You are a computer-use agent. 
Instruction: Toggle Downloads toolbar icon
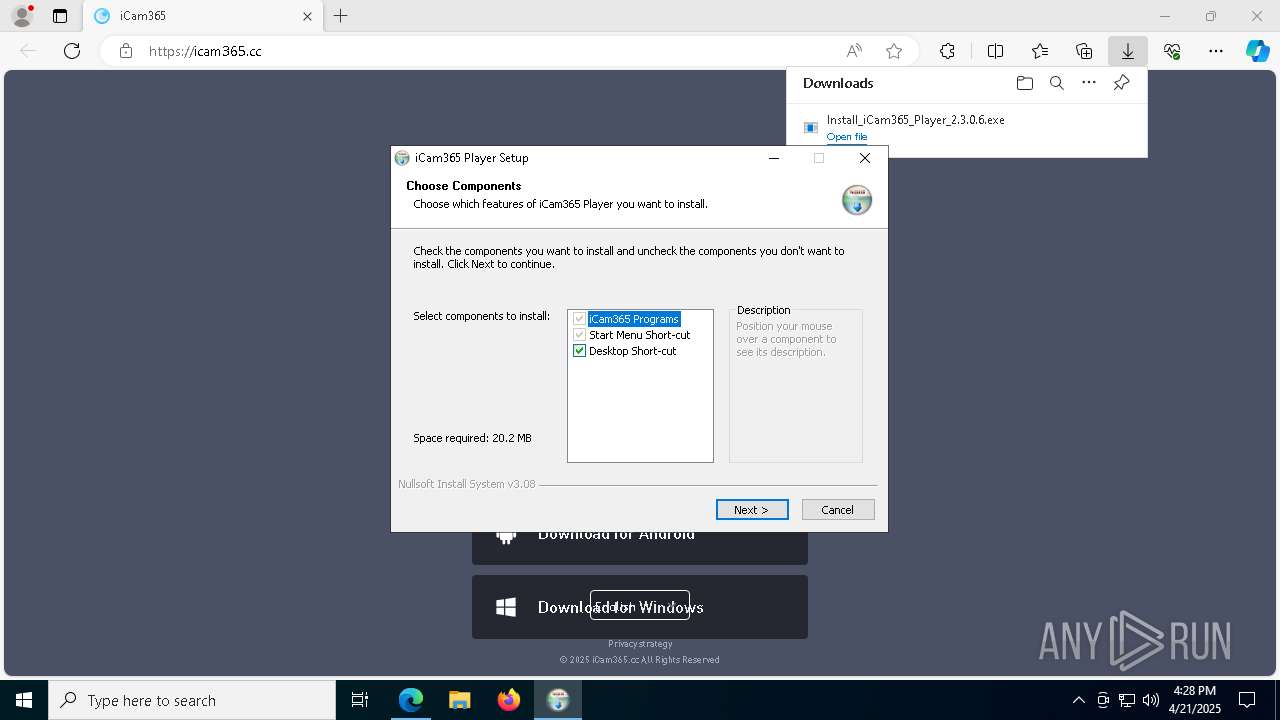pos(1128,51)
